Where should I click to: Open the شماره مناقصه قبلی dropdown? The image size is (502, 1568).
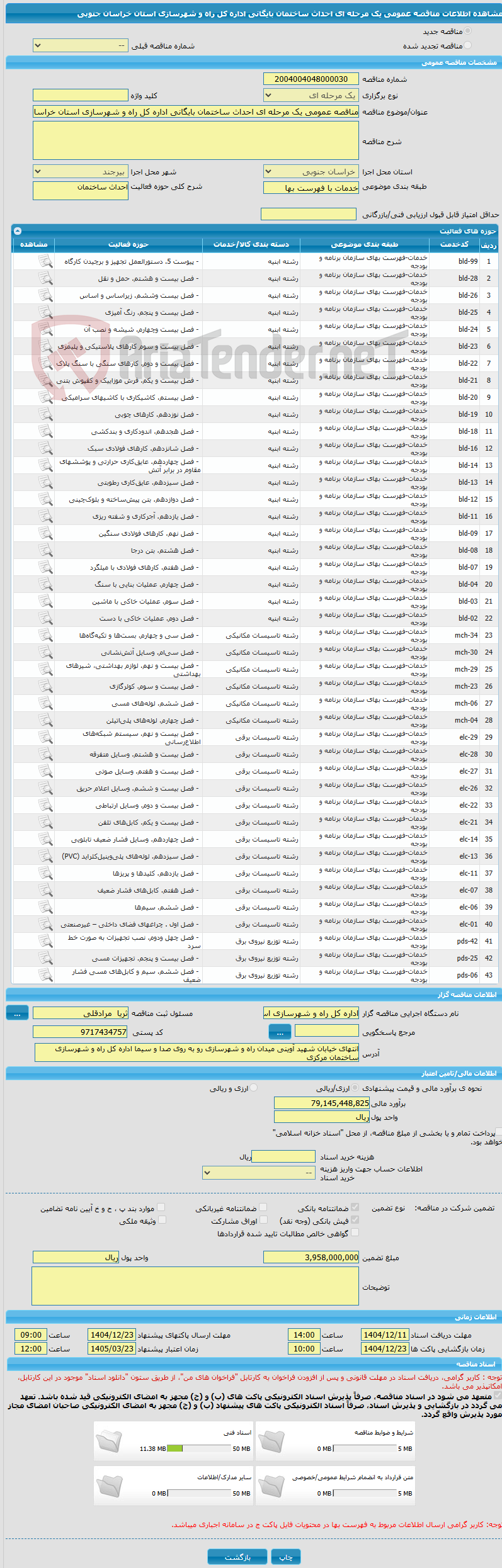(x=81, y=46)
